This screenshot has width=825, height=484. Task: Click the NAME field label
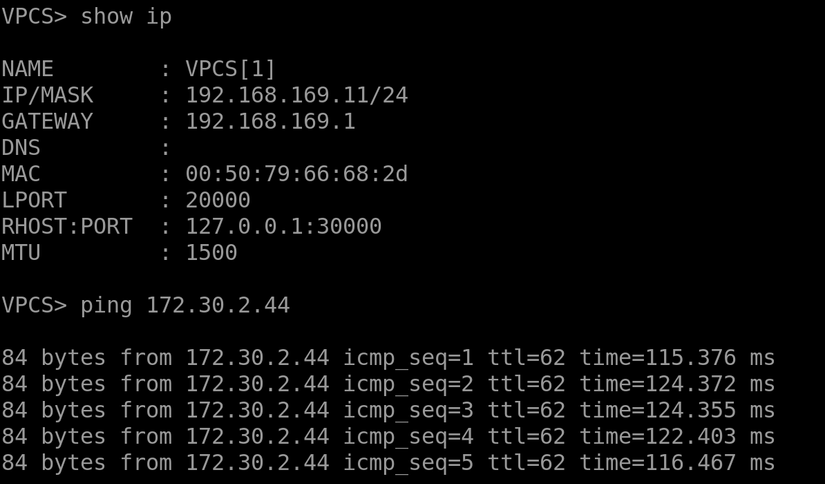point(27,69)
